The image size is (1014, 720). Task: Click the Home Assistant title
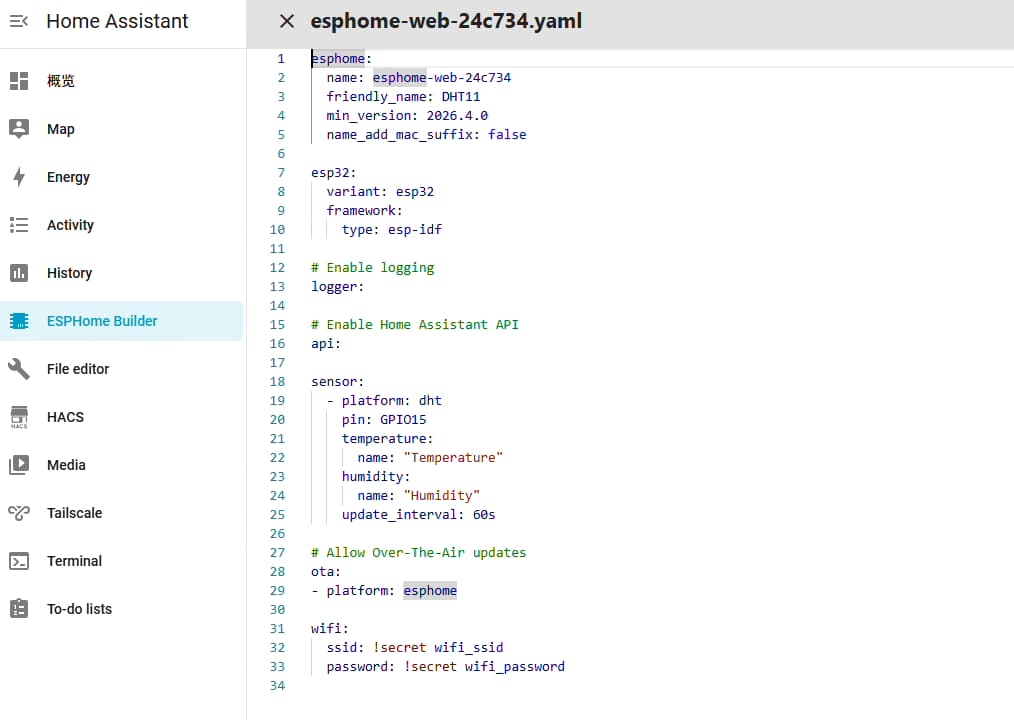coord(117,21)
